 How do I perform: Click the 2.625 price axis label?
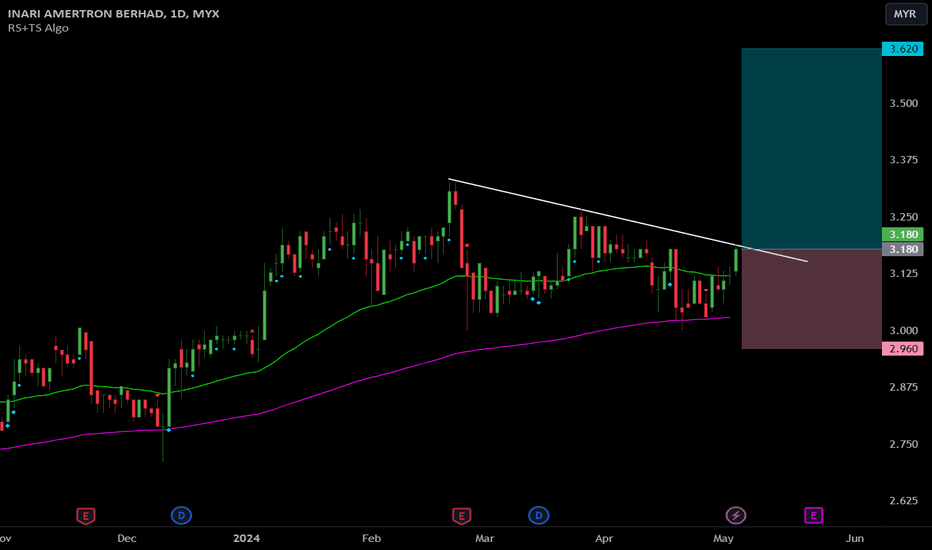point(903,501)
